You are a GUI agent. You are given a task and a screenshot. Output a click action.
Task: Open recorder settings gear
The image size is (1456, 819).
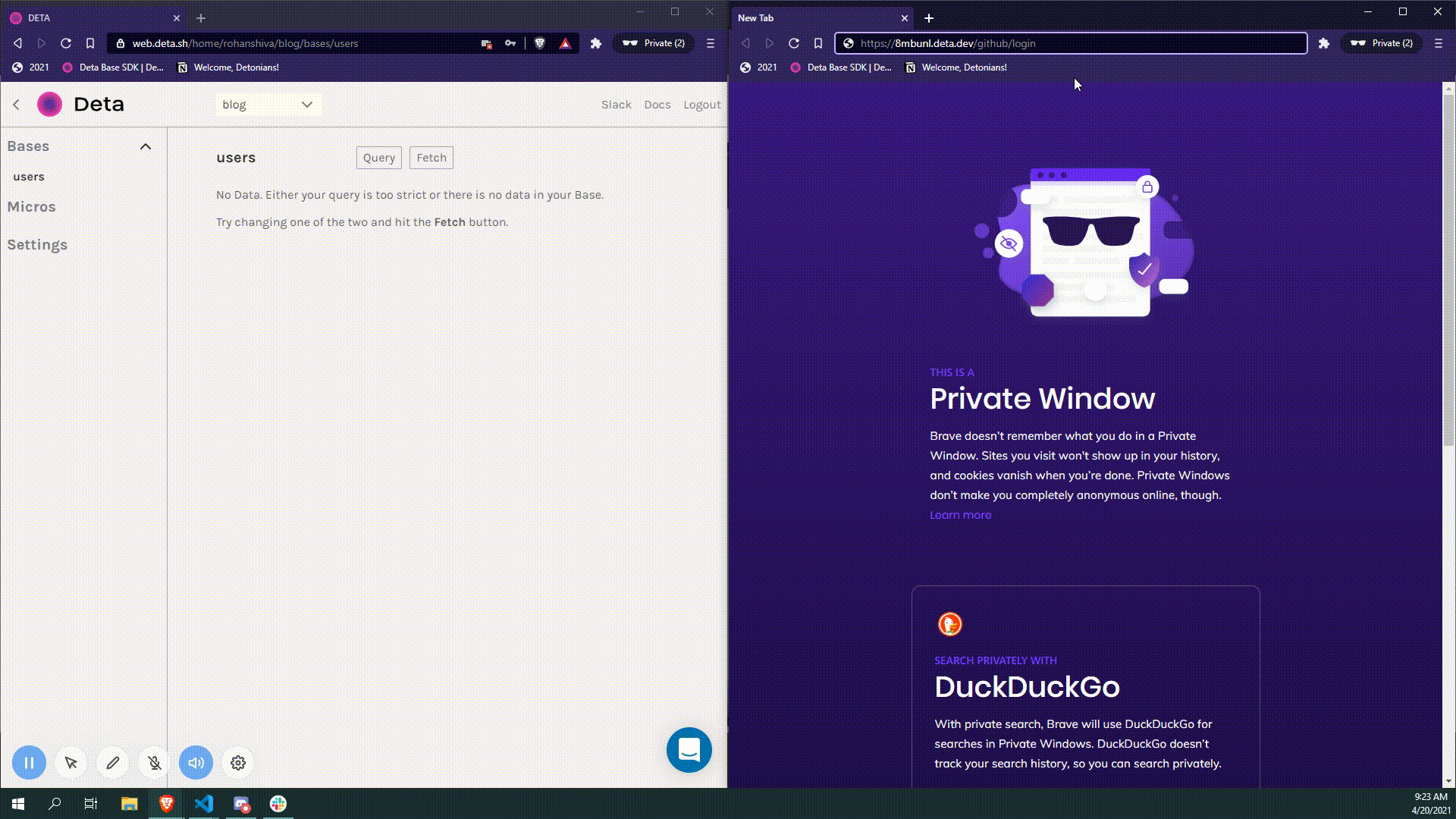(238, 763)
